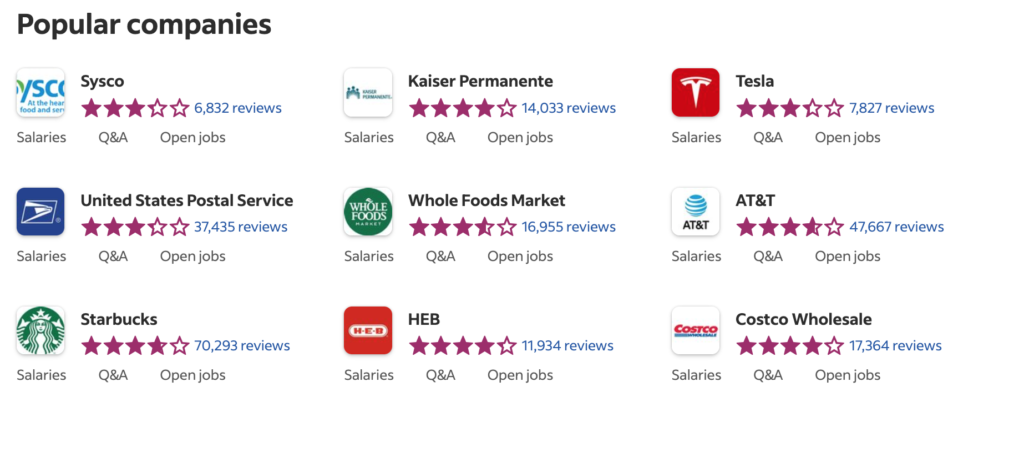
Task: Open the red HEB logo
Action: pos(368,331)
